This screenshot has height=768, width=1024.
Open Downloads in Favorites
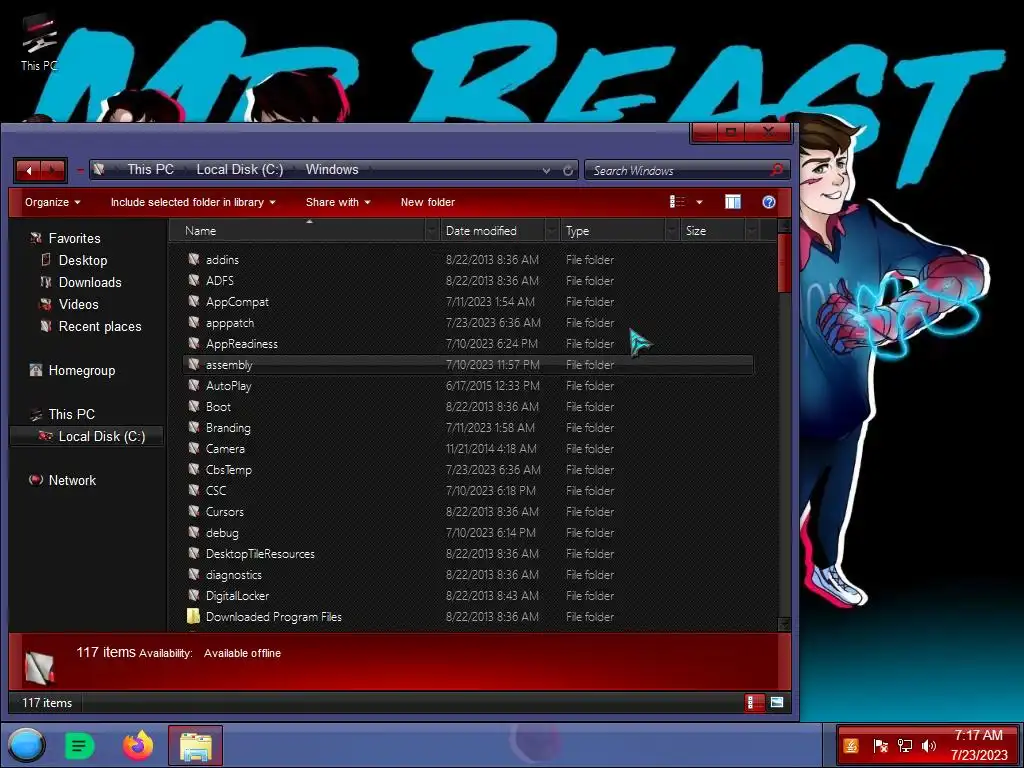tap(90, 282)
